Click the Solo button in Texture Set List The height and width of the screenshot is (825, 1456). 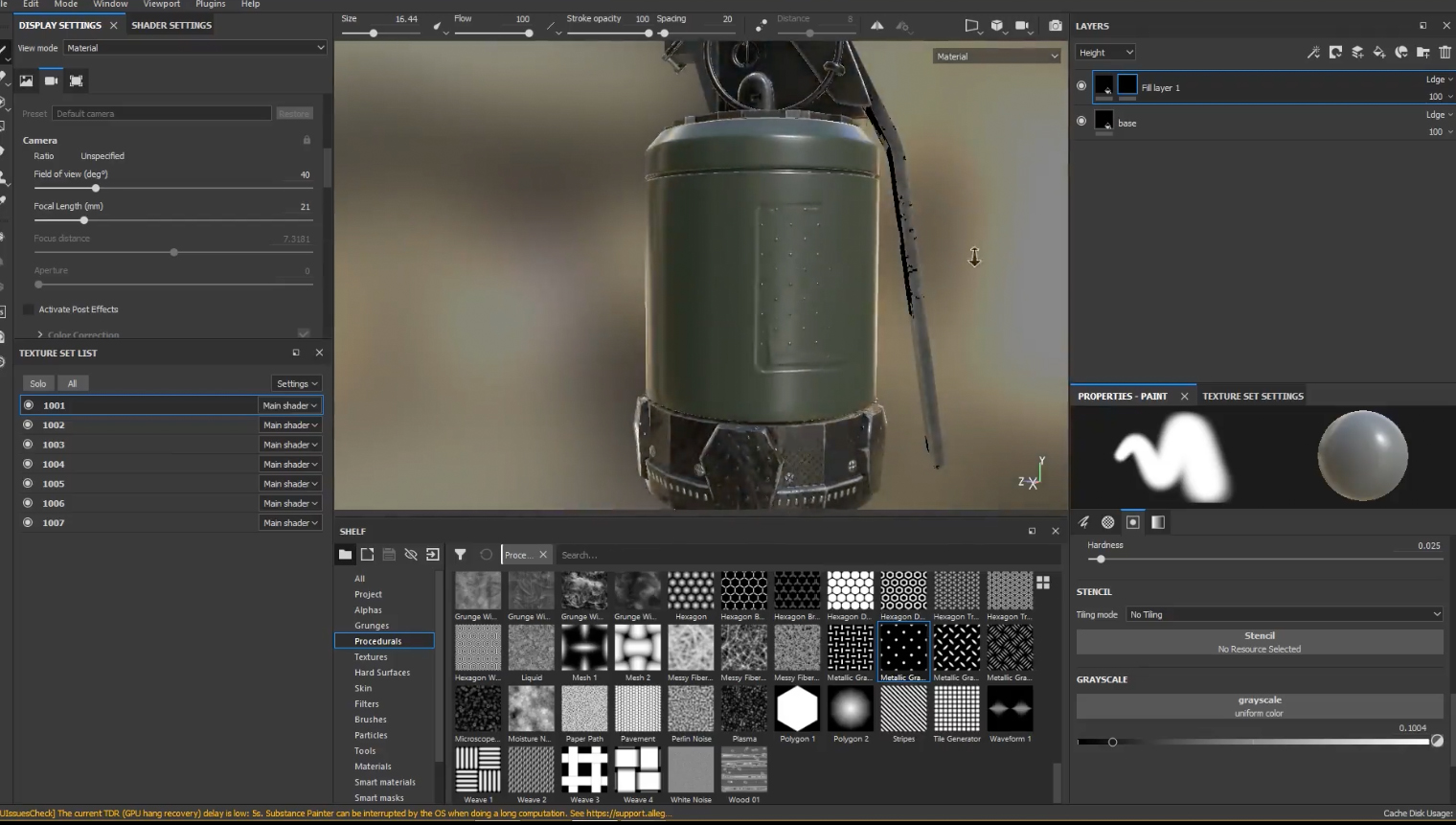click(38, 383)
